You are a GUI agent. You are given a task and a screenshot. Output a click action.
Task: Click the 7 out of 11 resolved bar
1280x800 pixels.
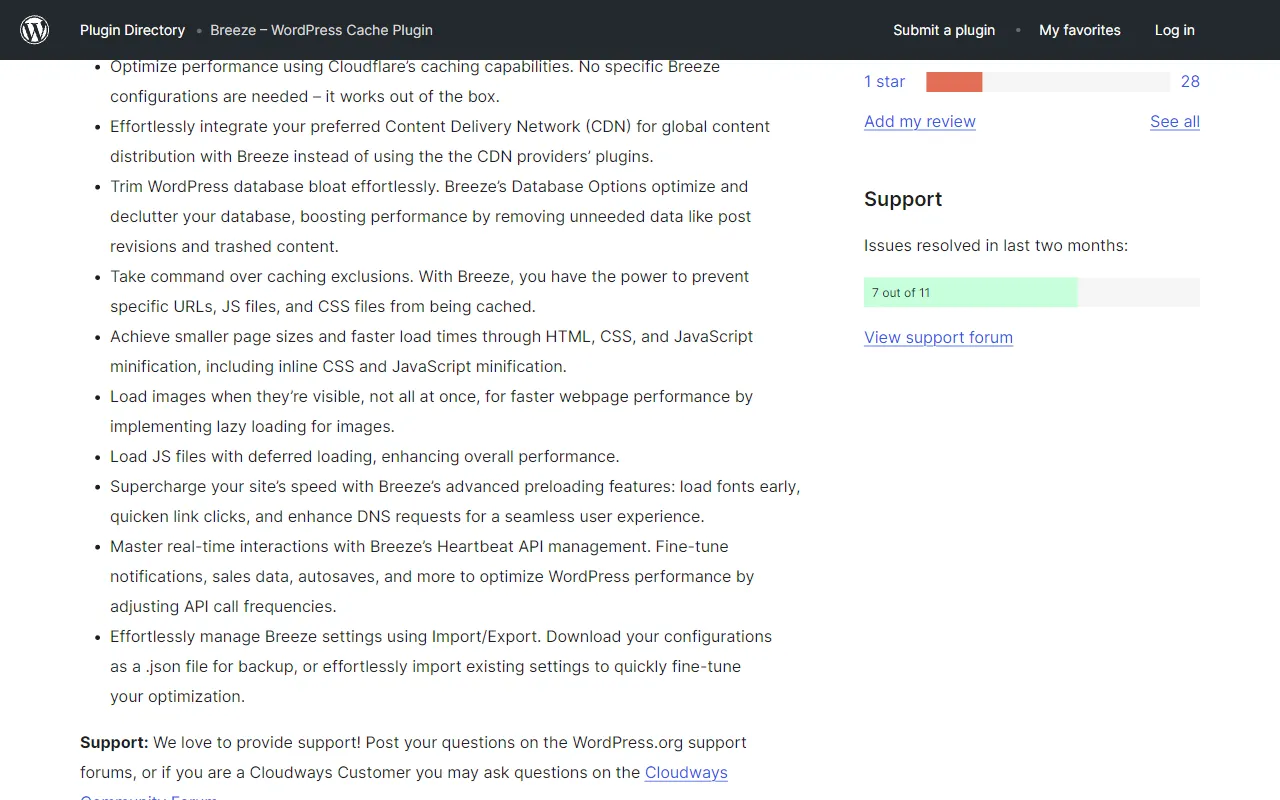(1032, 292)
